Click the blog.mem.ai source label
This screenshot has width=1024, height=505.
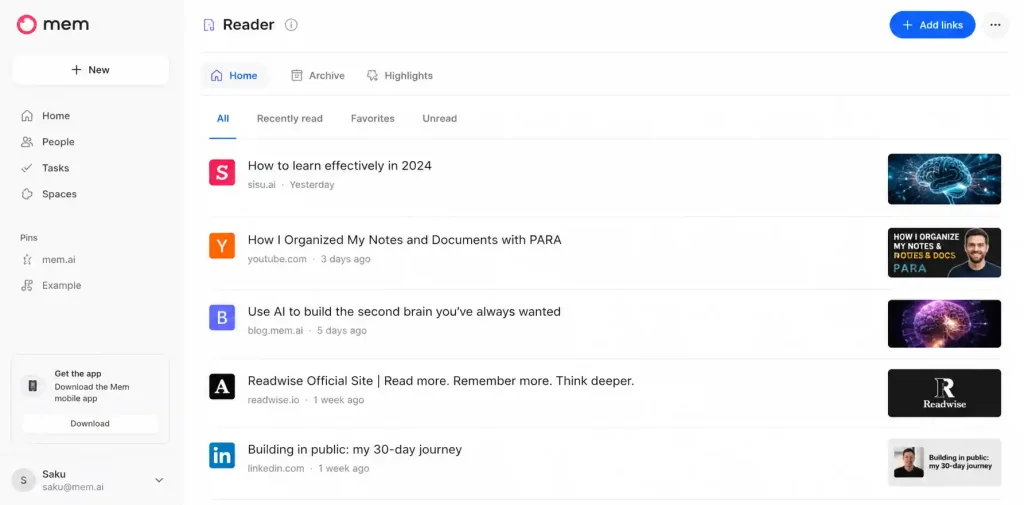pos(275,331)
